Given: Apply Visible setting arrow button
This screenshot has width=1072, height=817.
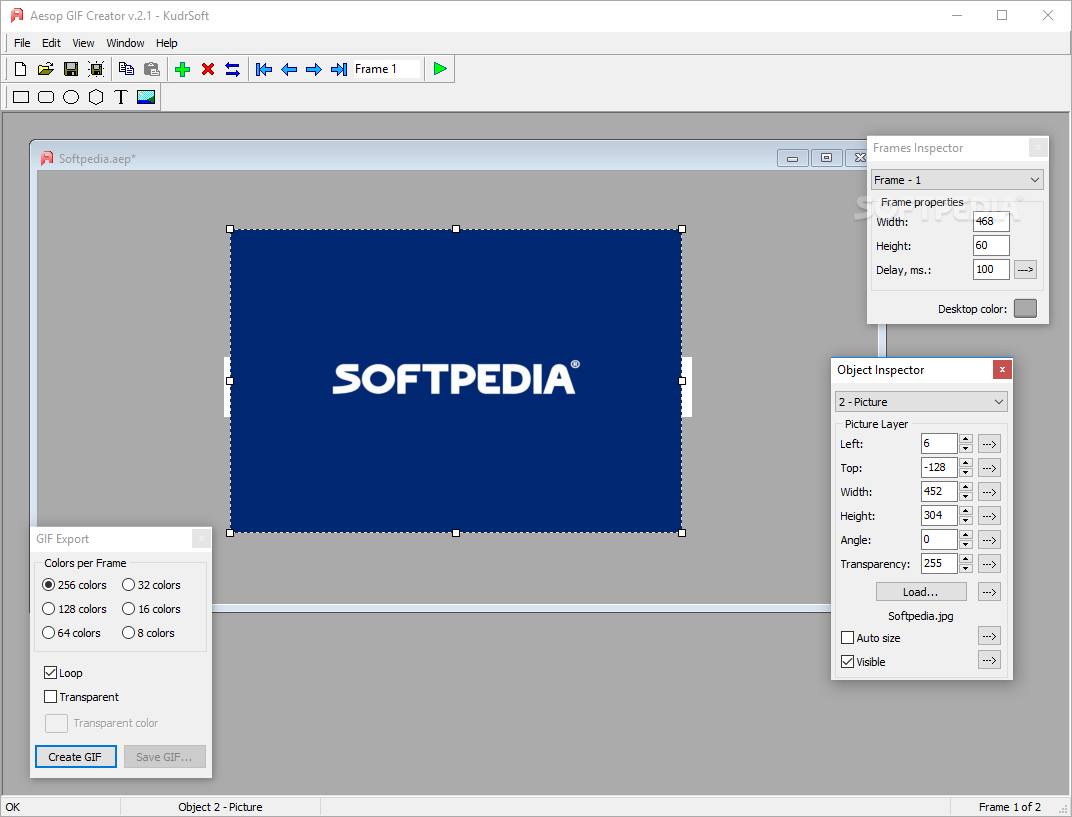Looking at the screenshot, I should [x=989, y=660].
